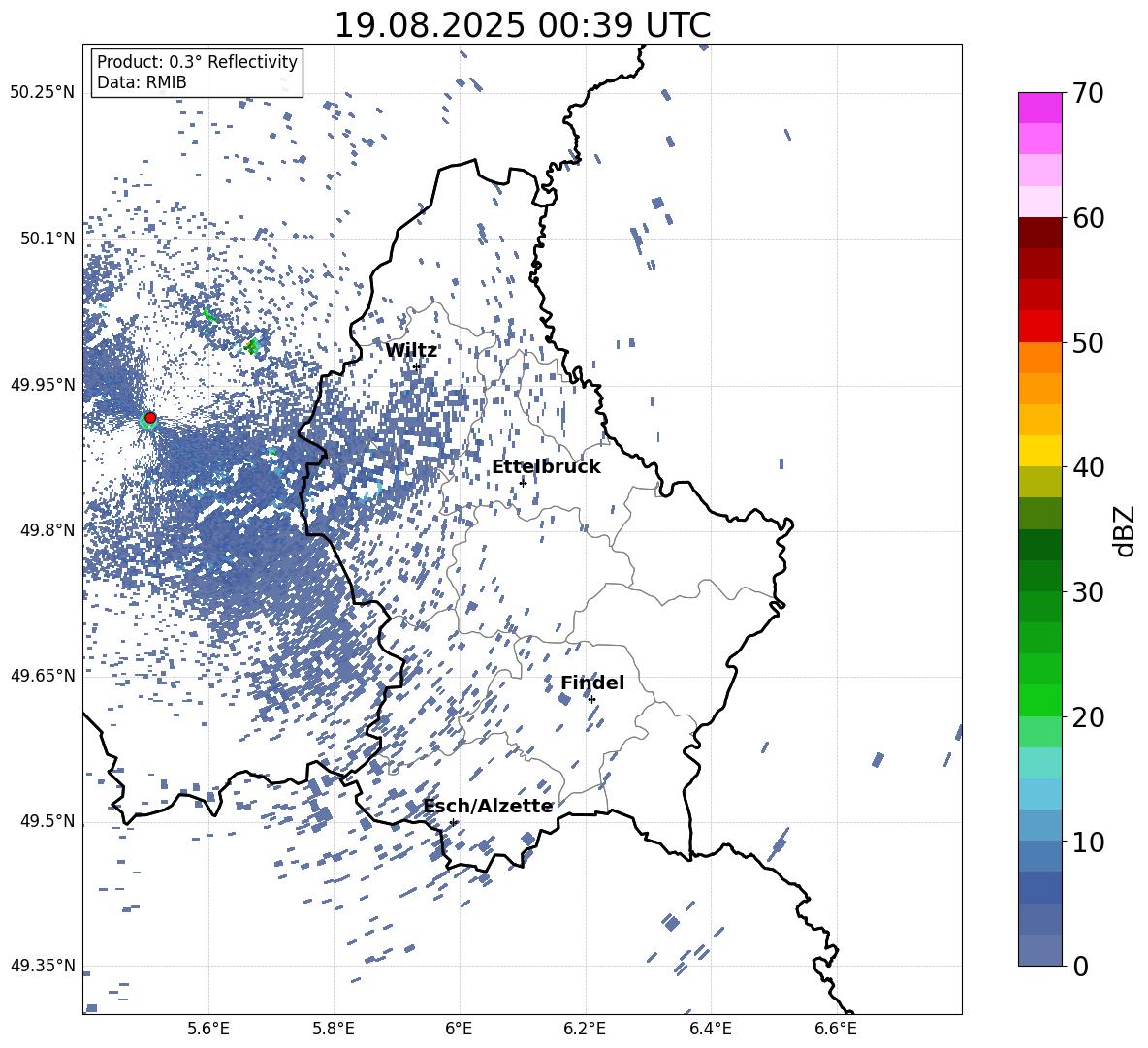Click the 49.65°N latitude label
The height and width of the screenshot is (1048, 1148).
pos(43,675)
